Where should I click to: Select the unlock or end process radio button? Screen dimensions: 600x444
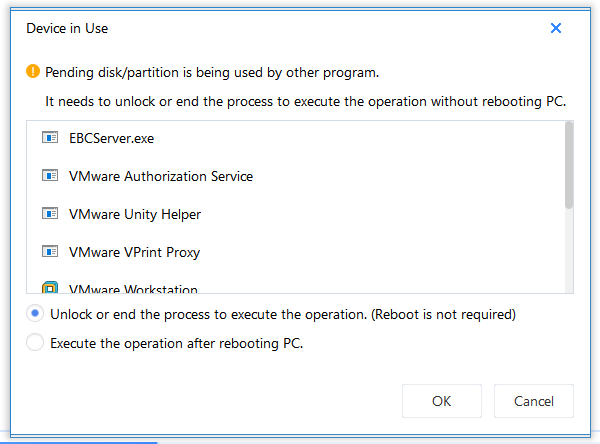point(35,313)
